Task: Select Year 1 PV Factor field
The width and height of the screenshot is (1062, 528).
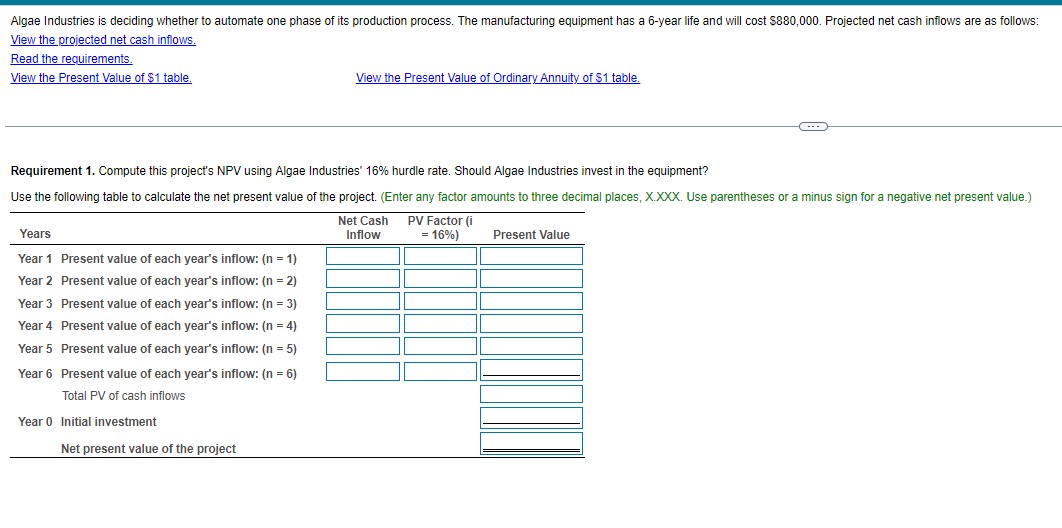Action: (441, 256)
